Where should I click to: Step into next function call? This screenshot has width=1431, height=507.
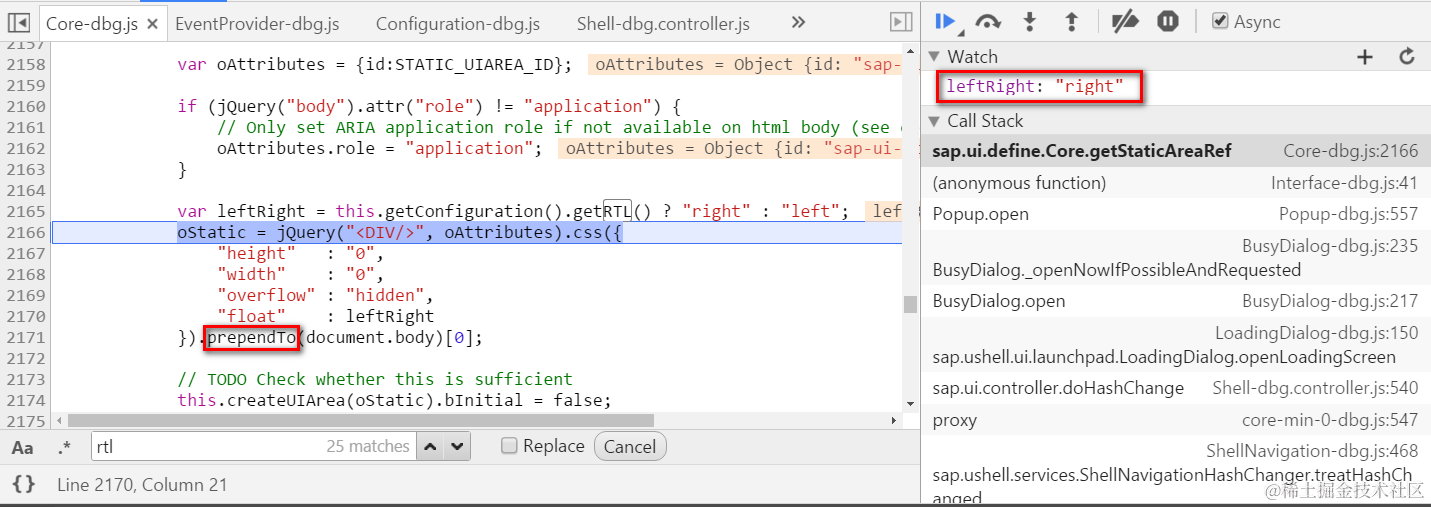1030,21
